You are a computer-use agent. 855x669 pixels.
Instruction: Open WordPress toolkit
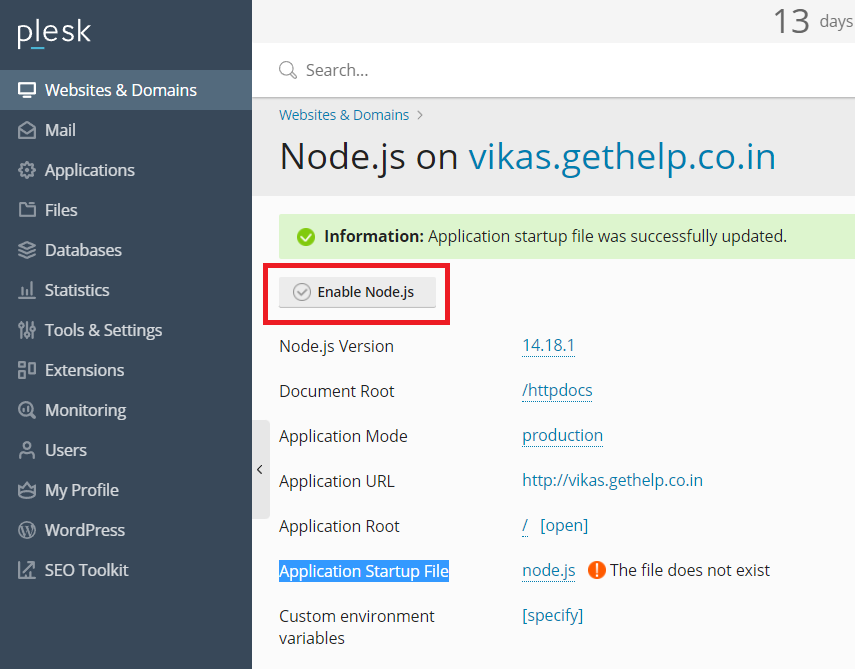[126, 530]
